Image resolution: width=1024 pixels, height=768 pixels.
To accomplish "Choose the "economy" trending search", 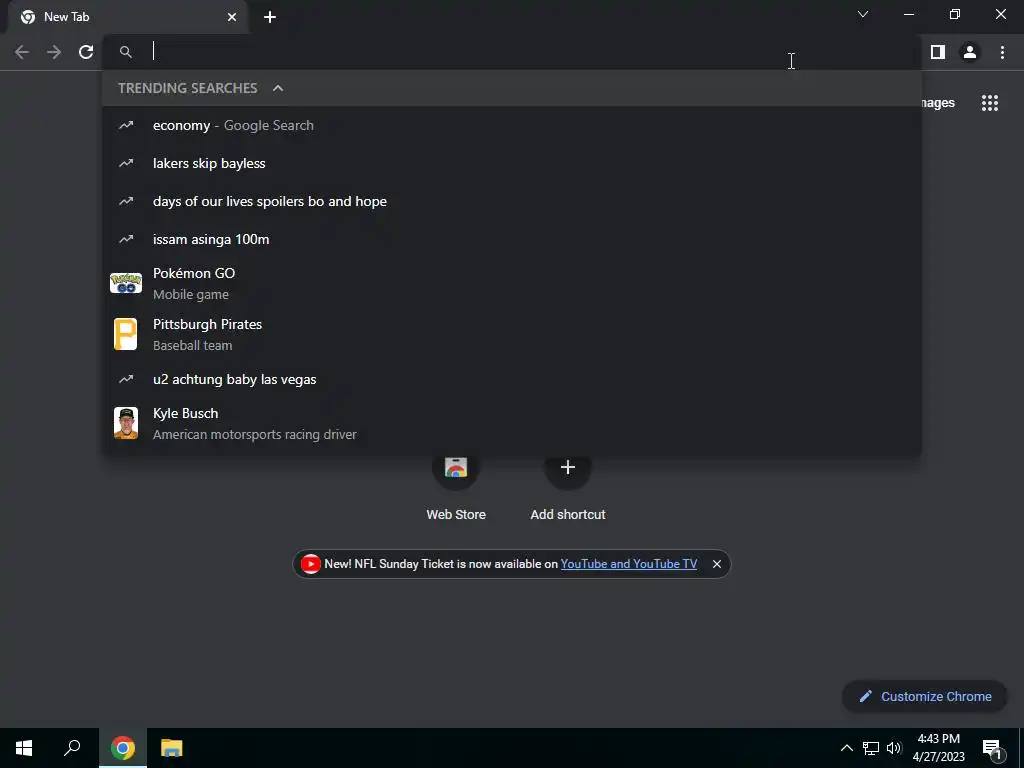I will (x=512, y=125).
